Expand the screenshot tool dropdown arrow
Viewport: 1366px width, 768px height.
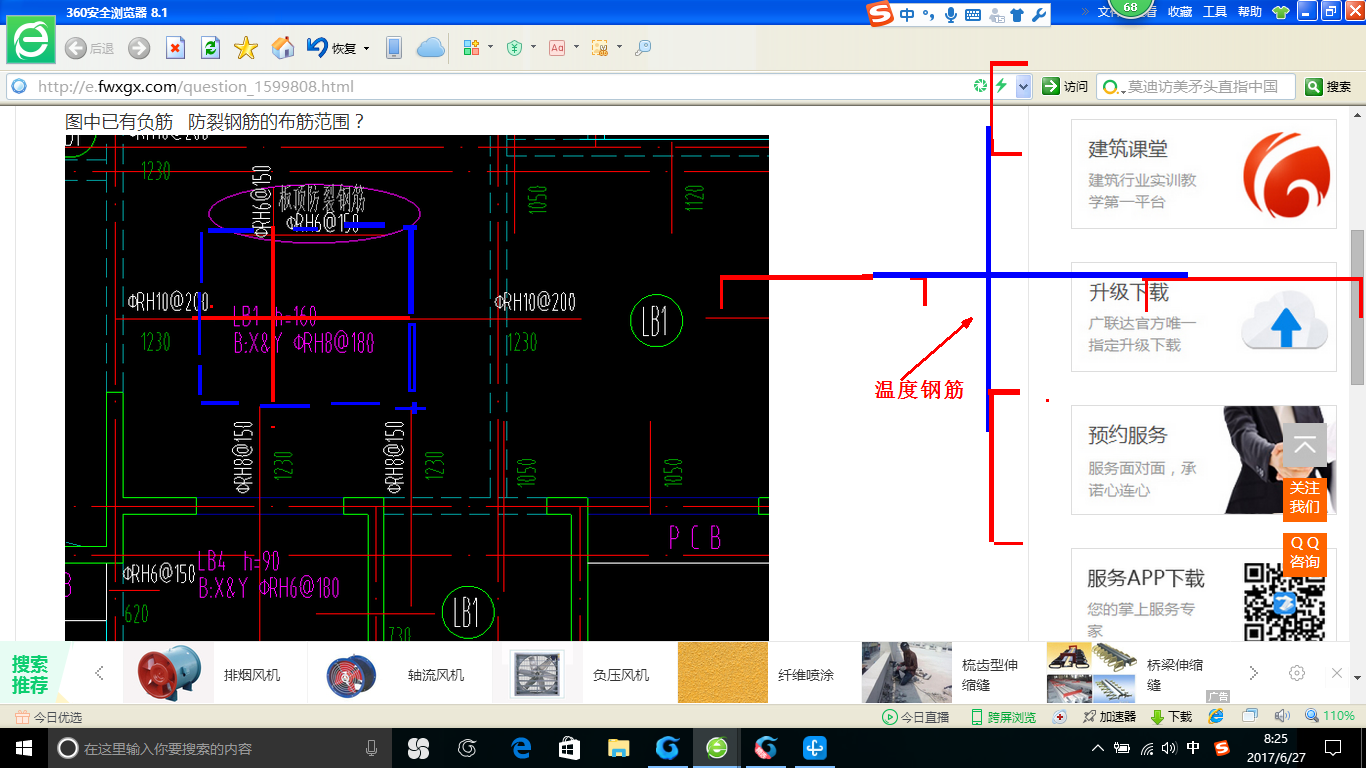click(x=619, y=47)
